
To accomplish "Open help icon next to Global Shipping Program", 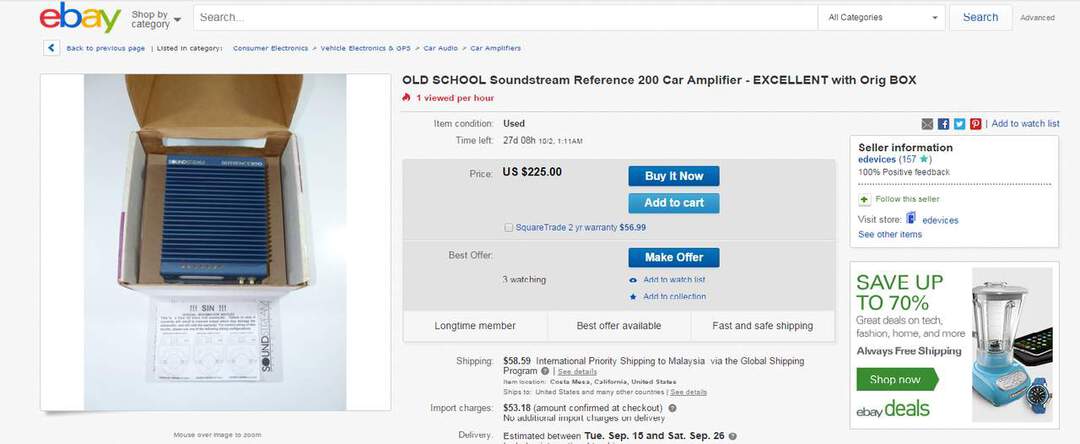I will (545, 371).
